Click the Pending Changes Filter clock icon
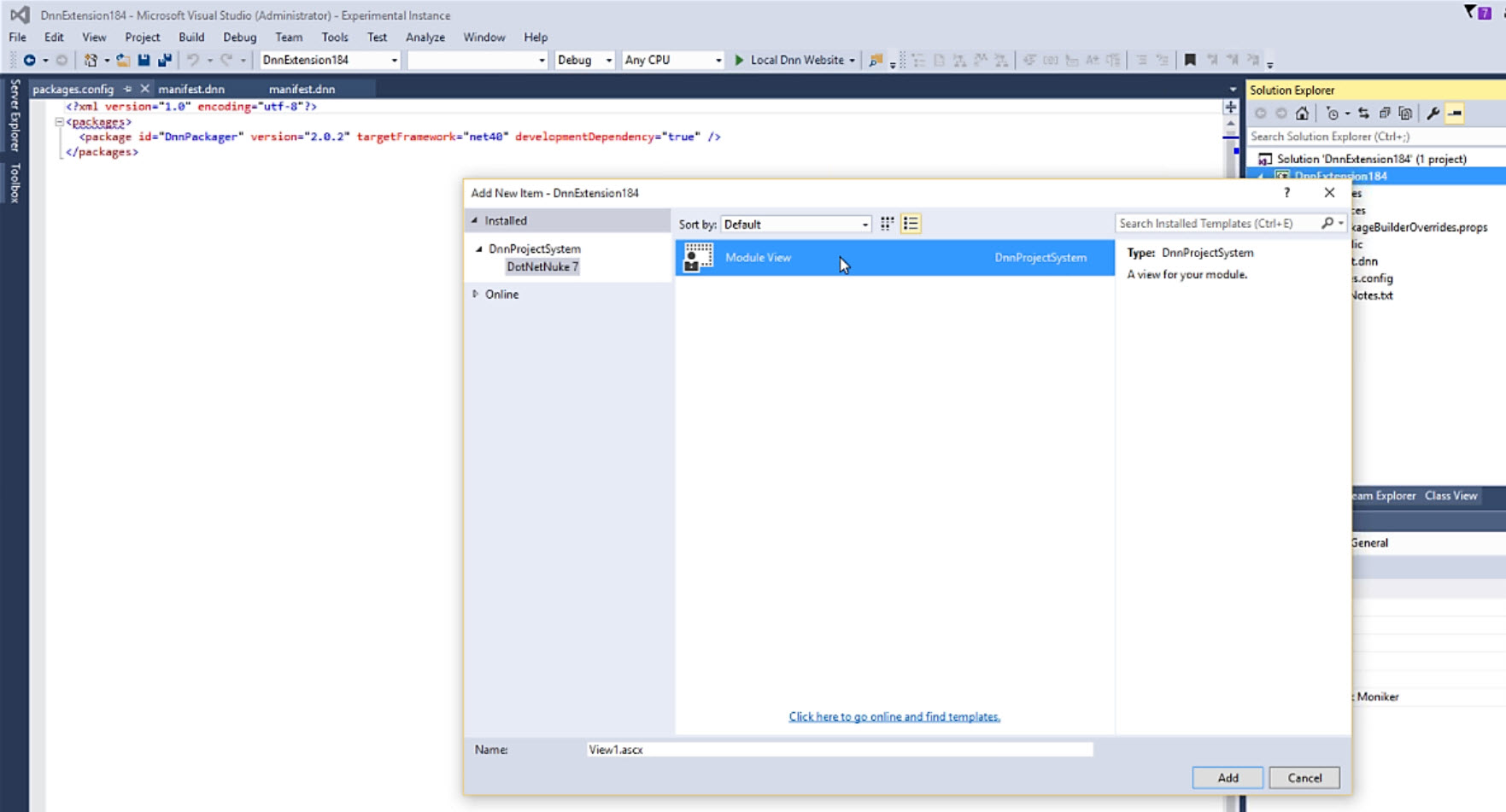 pos(1333,114)
